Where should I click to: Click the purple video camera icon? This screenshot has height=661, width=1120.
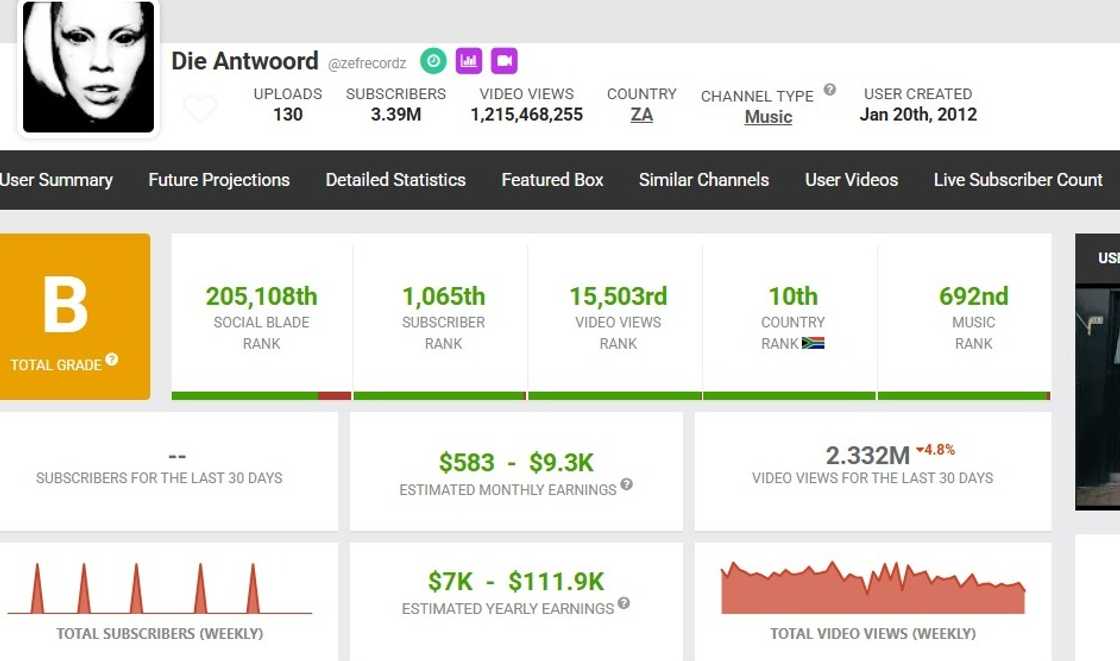[504, 61]
